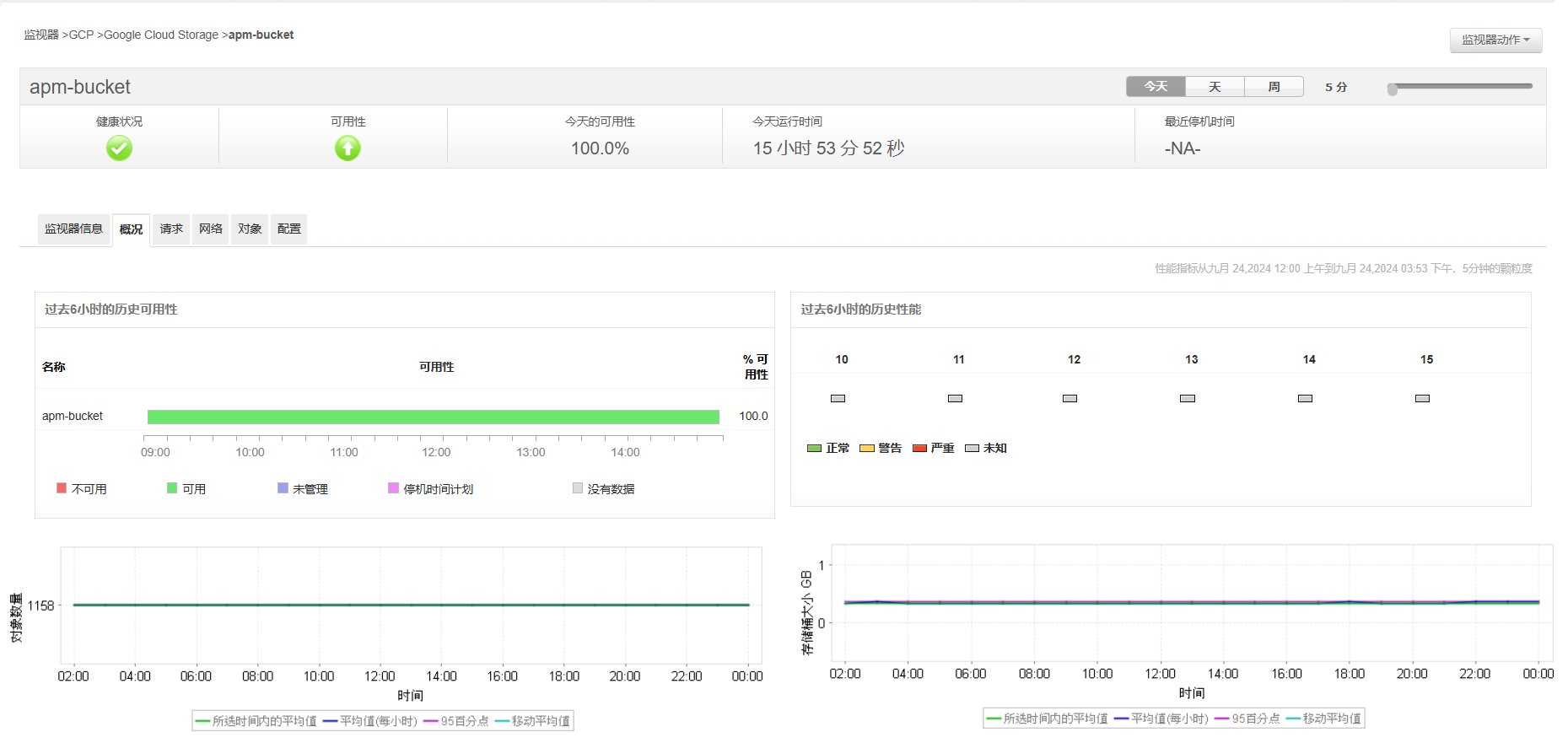
Task: Click hour 11 performance status box
Action: [x=955, y=398]
